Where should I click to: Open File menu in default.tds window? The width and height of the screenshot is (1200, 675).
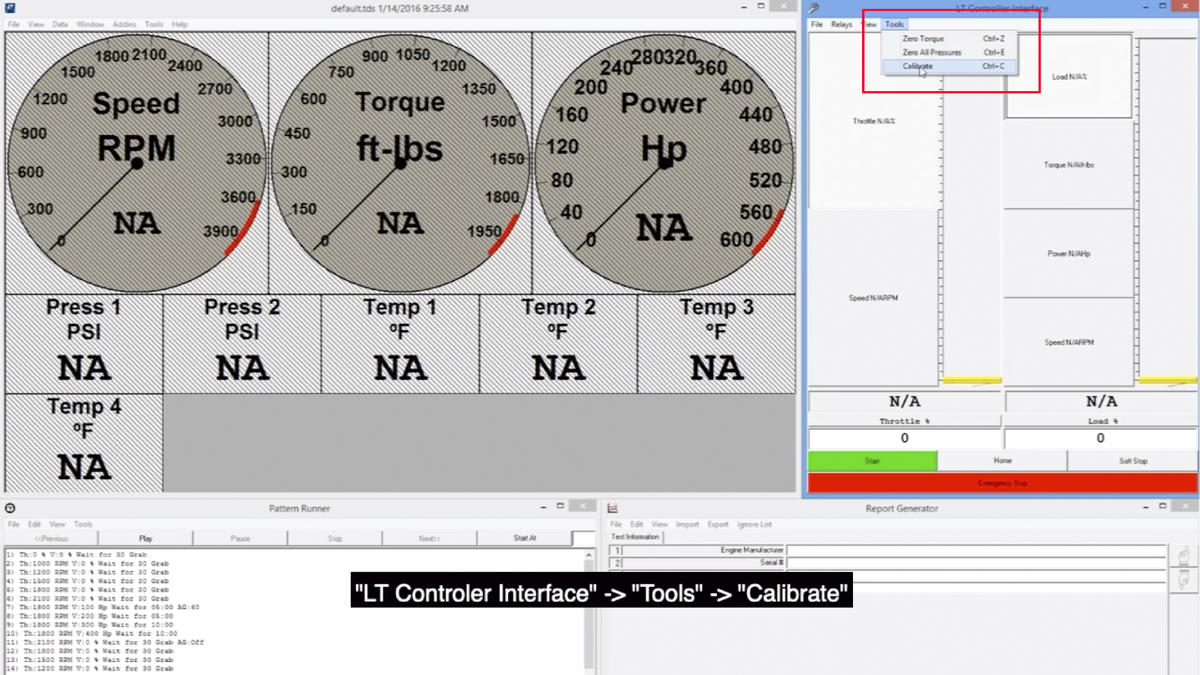tap(14, 24)
